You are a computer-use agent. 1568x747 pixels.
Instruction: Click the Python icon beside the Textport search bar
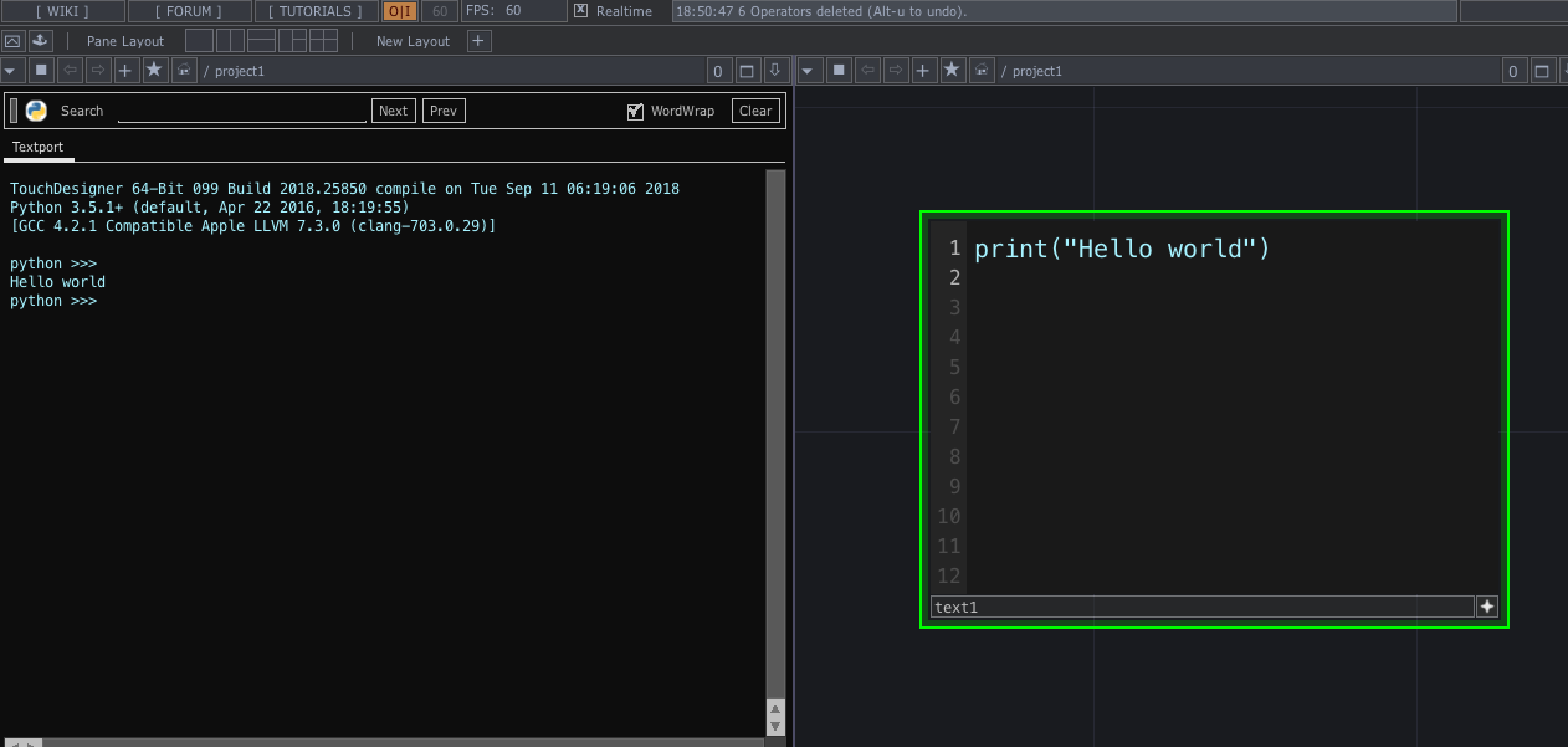point(35,110)
